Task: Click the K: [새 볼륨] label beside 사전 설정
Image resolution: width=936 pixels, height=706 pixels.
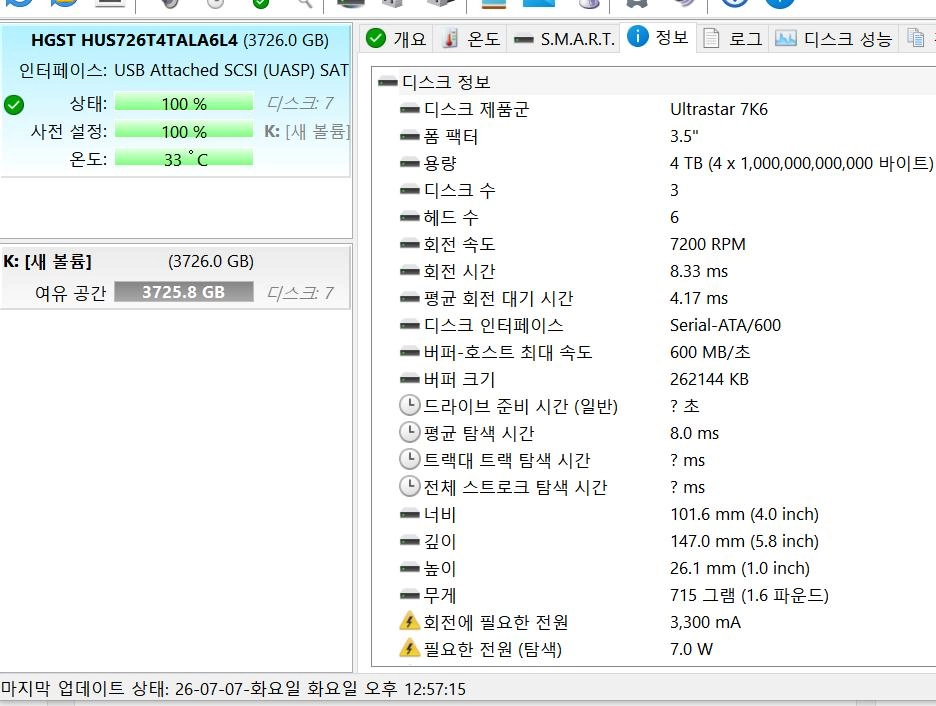Action: [307, 131]
